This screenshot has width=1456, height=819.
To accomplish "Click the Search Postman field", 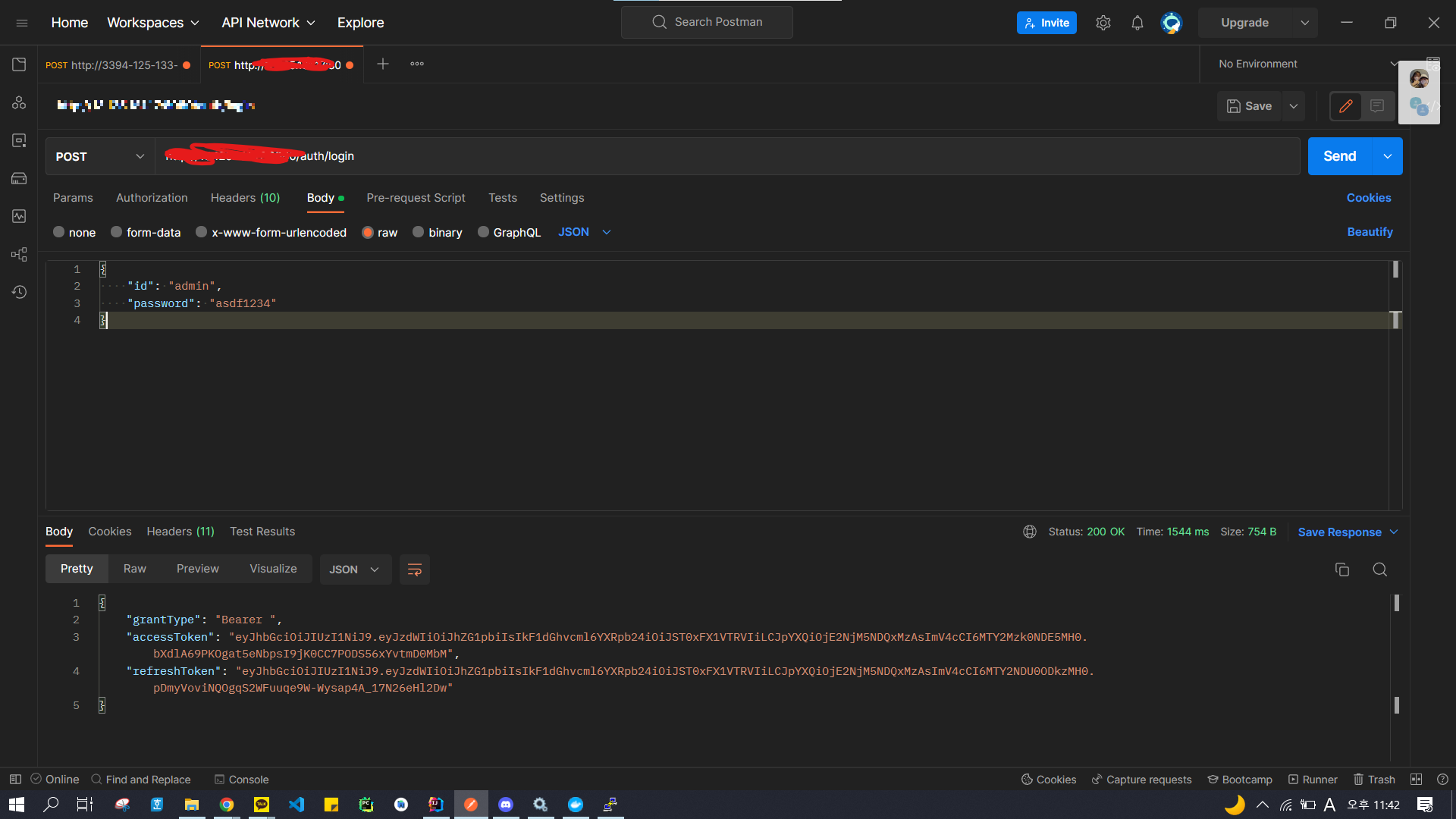I will pos(707,22).
